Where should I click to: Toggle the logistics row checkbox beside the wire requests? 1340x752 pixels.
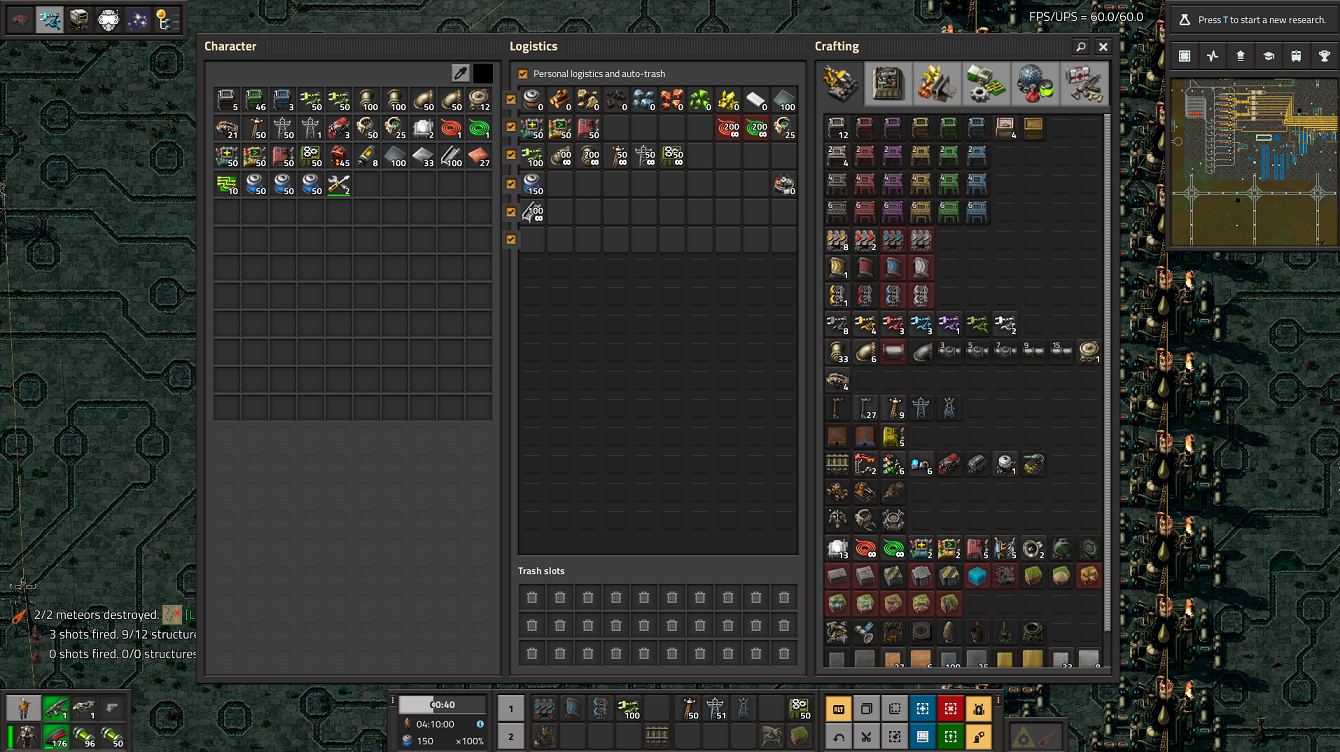pyautogui.click(x=512, y=127)
